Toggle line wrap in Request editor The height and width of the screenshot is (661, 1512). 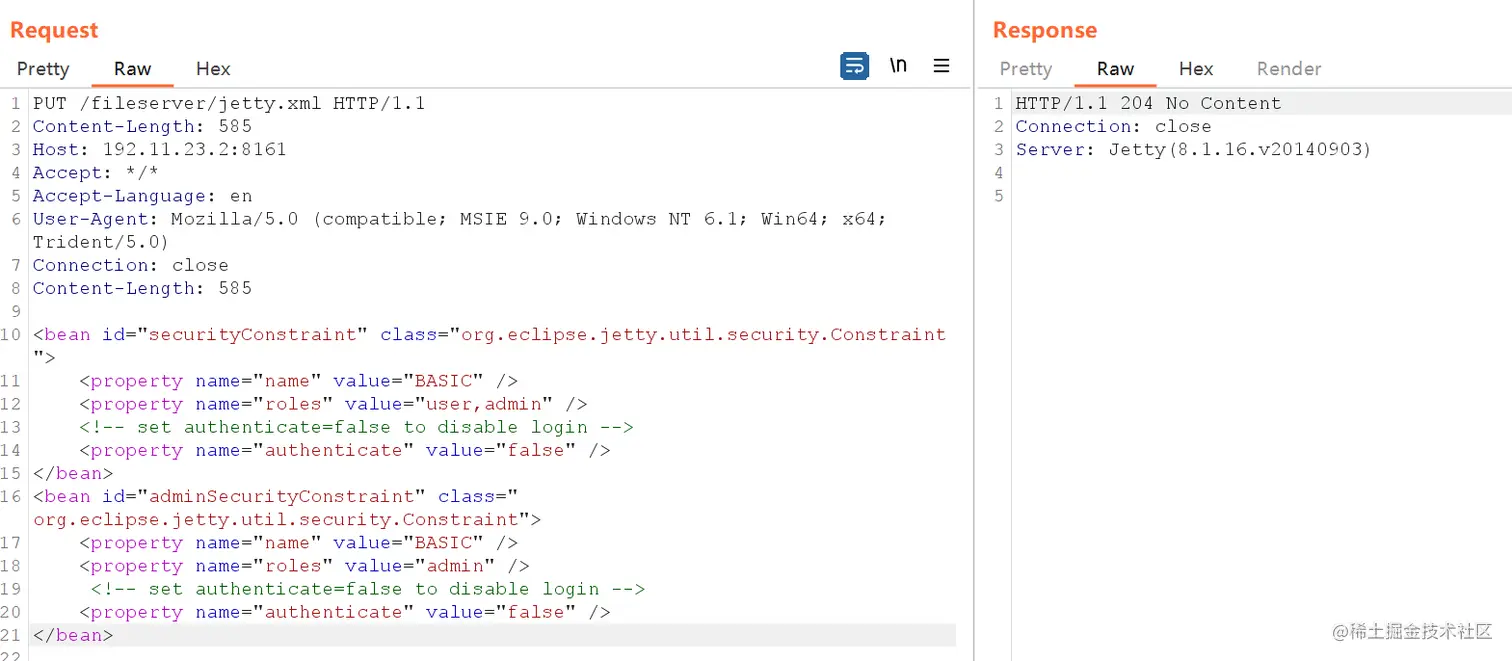pyautogui.click(x=854, y=67)
